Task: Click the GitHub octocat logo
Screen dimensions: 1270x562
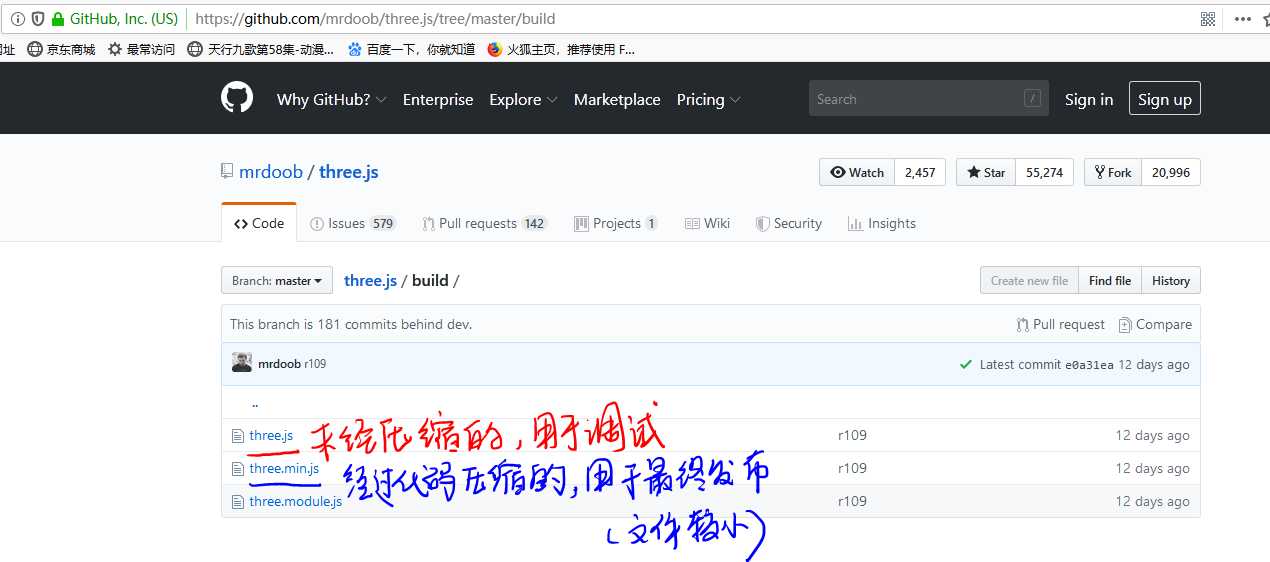Action: coord(237,98)
